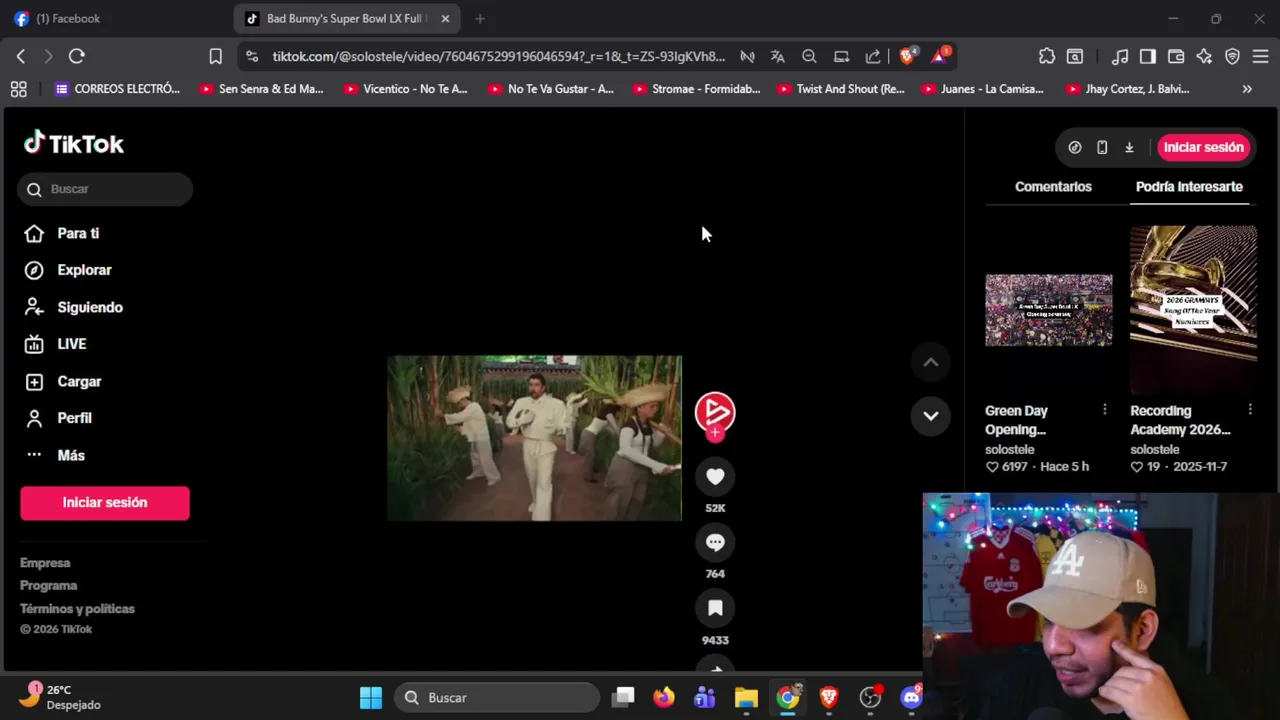The height and width of the screenshot is (720, 1280).
Task: Open Términos y políticas link
Action: click(77, 609)
